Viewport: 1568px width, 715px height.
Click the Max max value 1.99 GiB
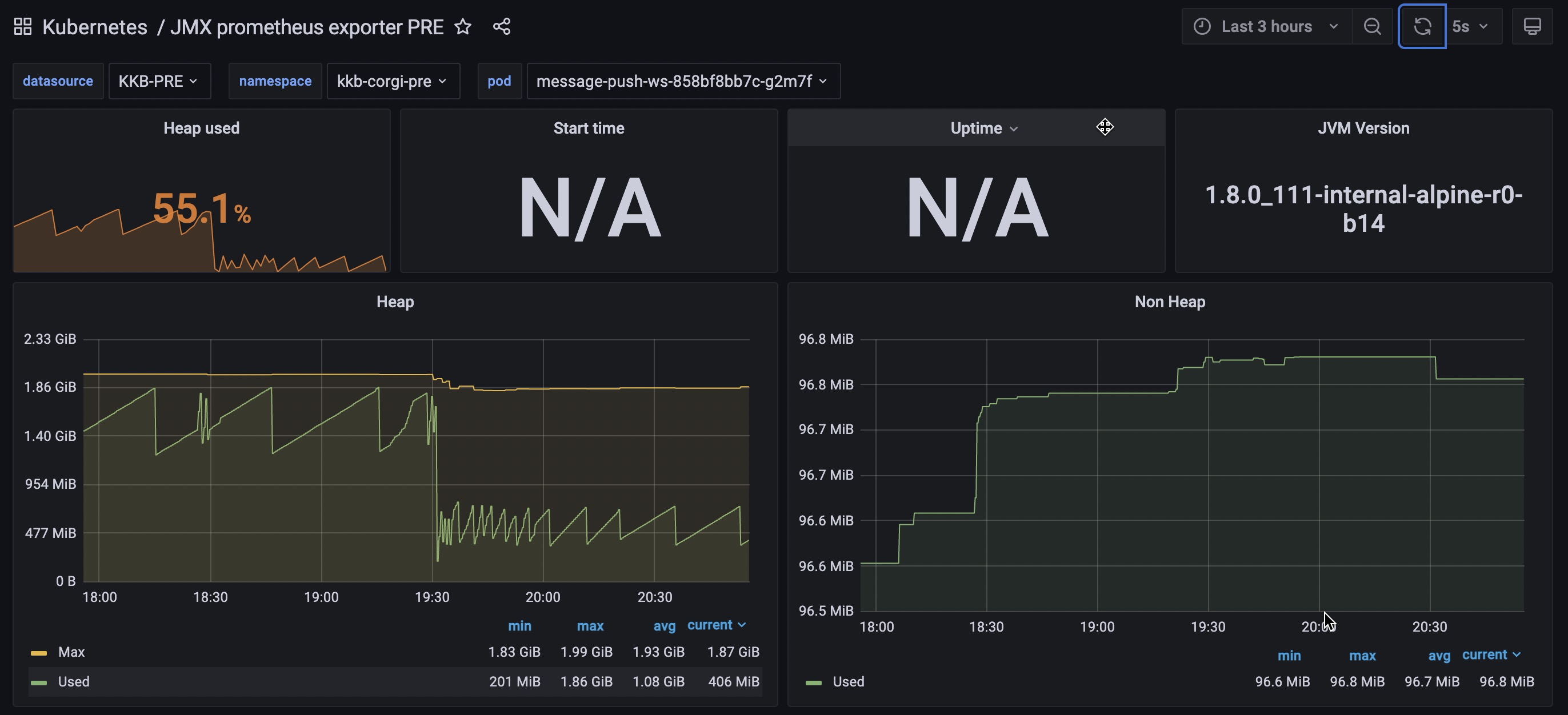point(586,652)
